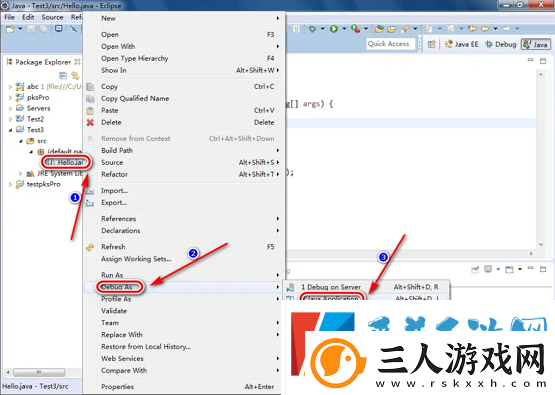Open the New submenu
This screenshot has width=555, height=395.
[183, 18]
